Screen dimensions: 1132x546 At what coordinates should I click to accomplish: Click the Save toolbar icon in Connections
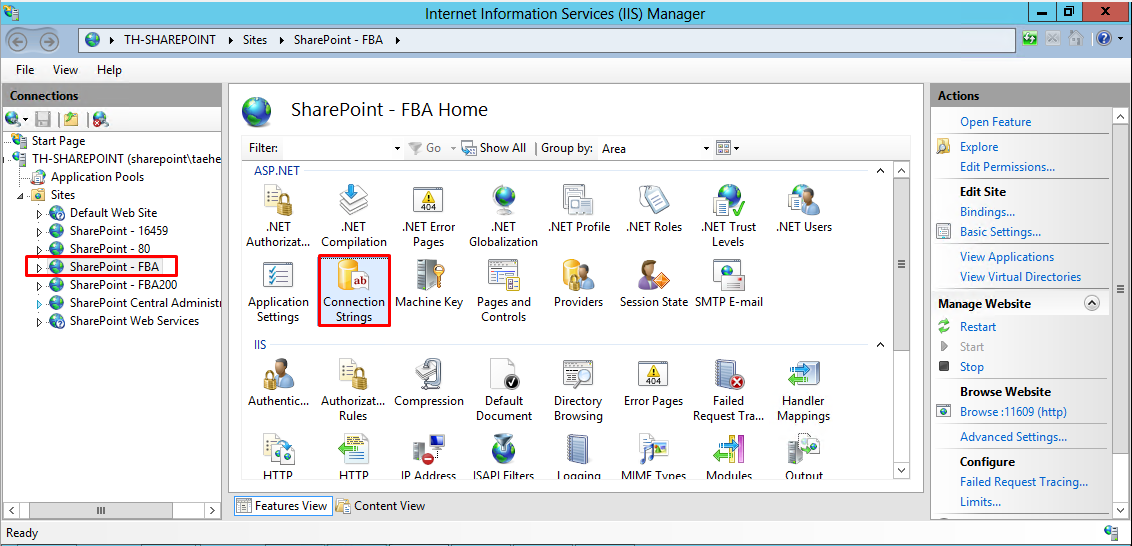click(43, 118)
